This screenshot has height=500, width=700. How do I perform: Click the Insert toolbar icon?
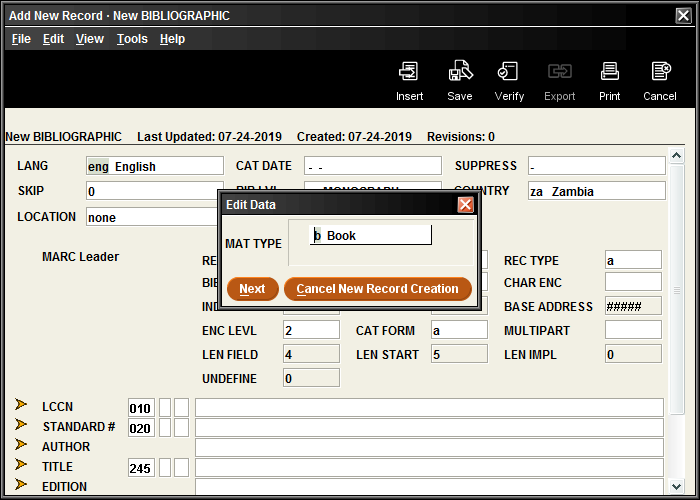[409, 71]
